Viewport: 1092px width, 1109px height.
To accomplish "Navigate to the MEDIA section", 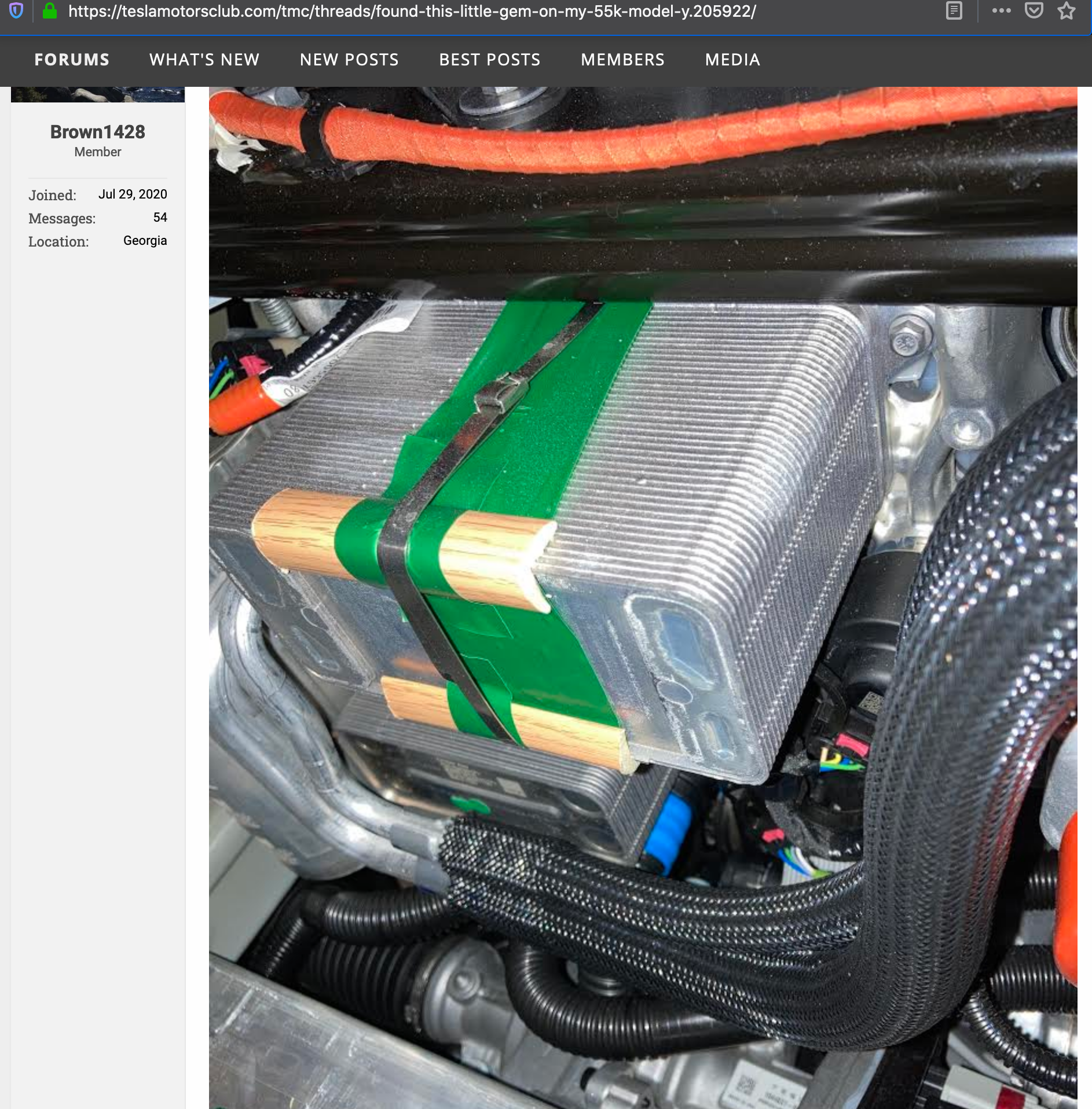I will [x=732, y=60].
